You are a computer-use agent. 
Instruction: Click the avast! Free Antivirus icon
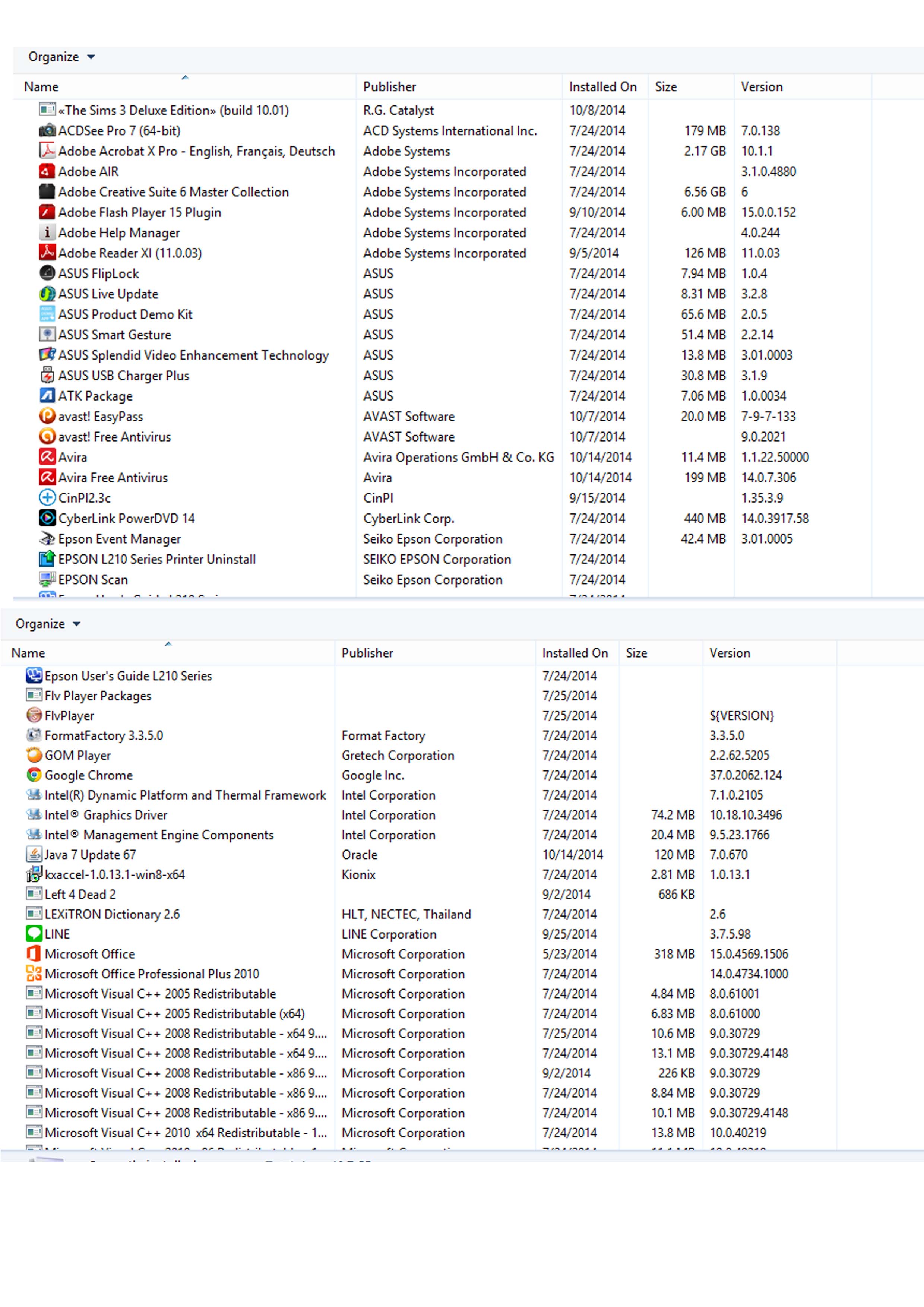(47, 437)
